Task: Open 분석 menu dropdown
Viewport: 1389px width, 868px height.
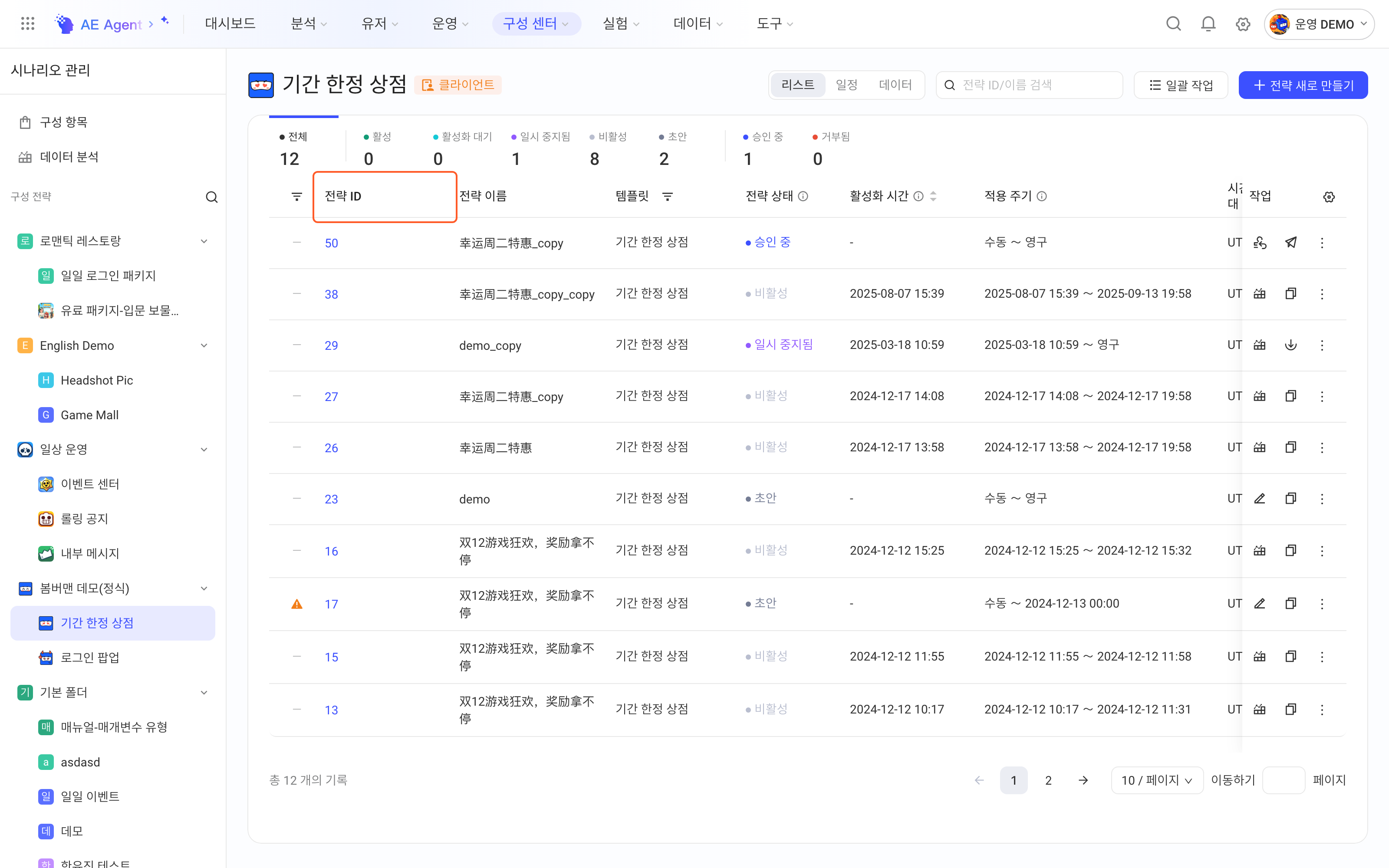Action: click(x=309, y=23)
